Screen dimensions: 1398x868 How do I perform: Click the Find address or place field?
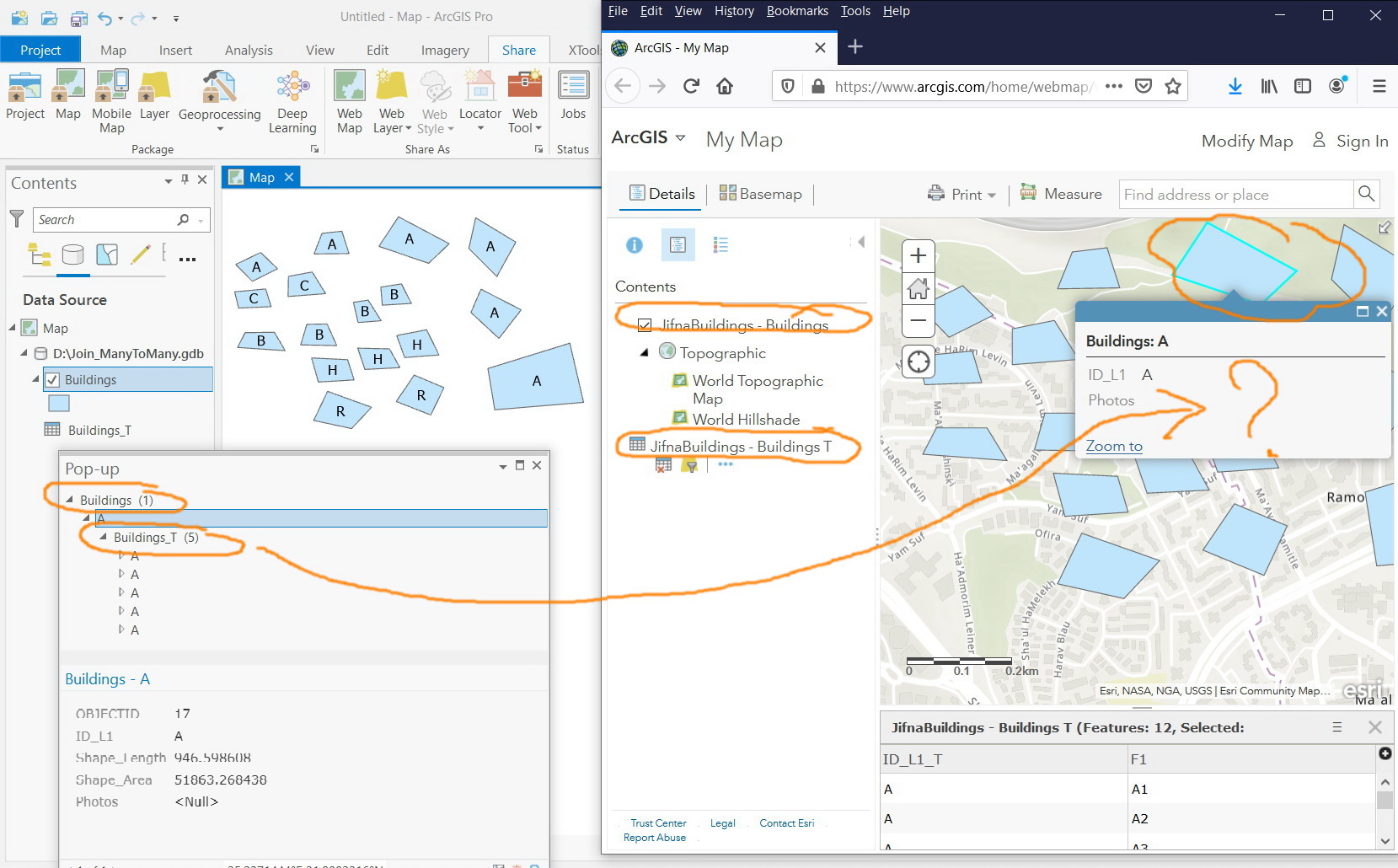click(1235, 195)
